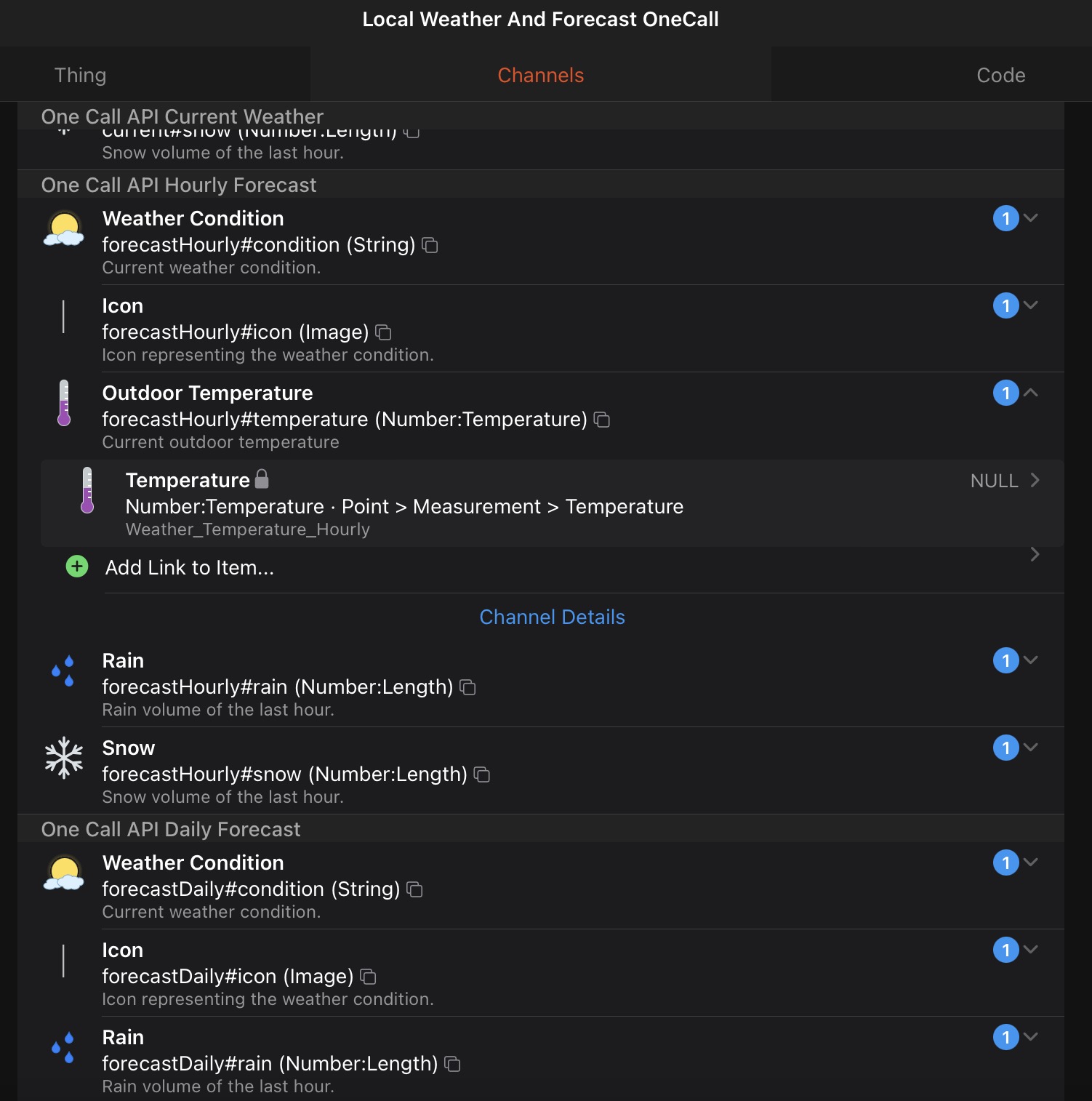
Task: Copy the forecastHourly#condition channel ID
Action: 430,245
